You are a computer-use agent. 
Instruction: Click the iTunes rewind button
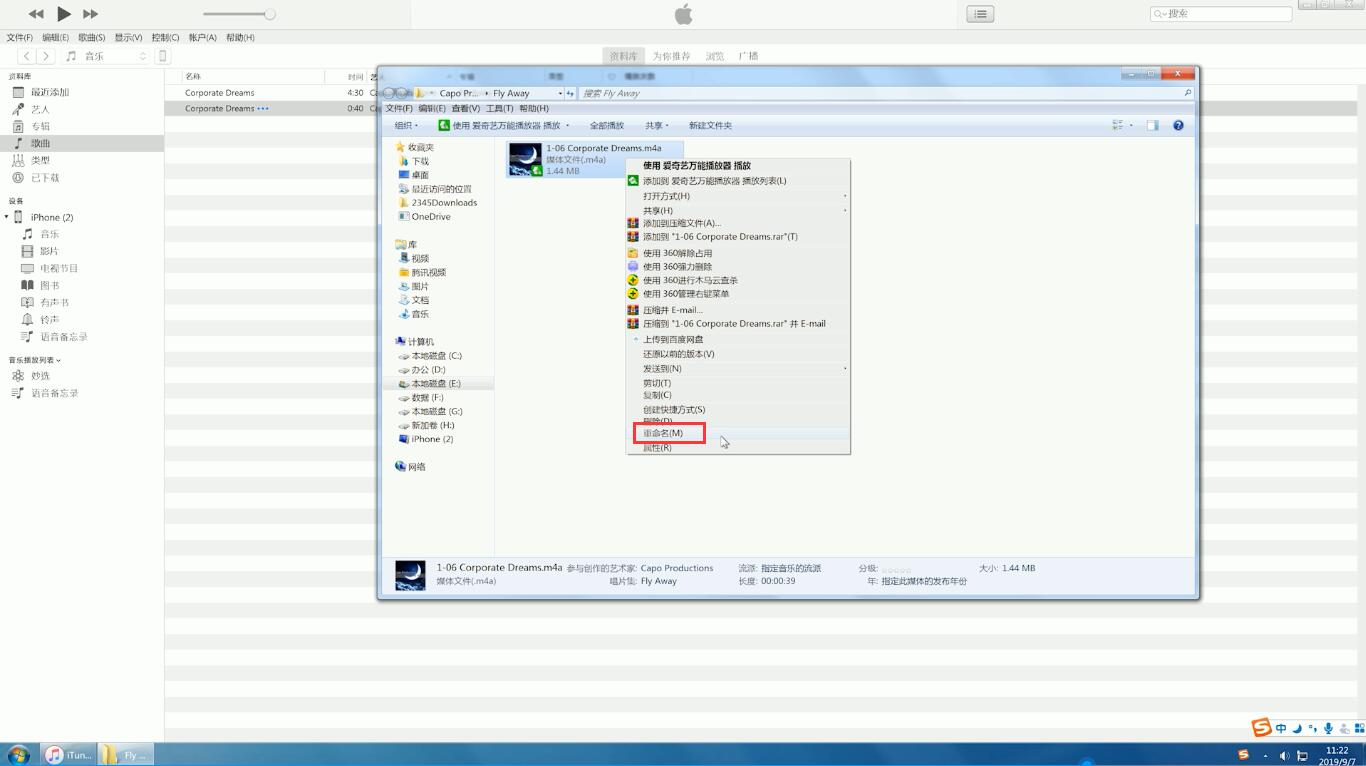point(36,14)
